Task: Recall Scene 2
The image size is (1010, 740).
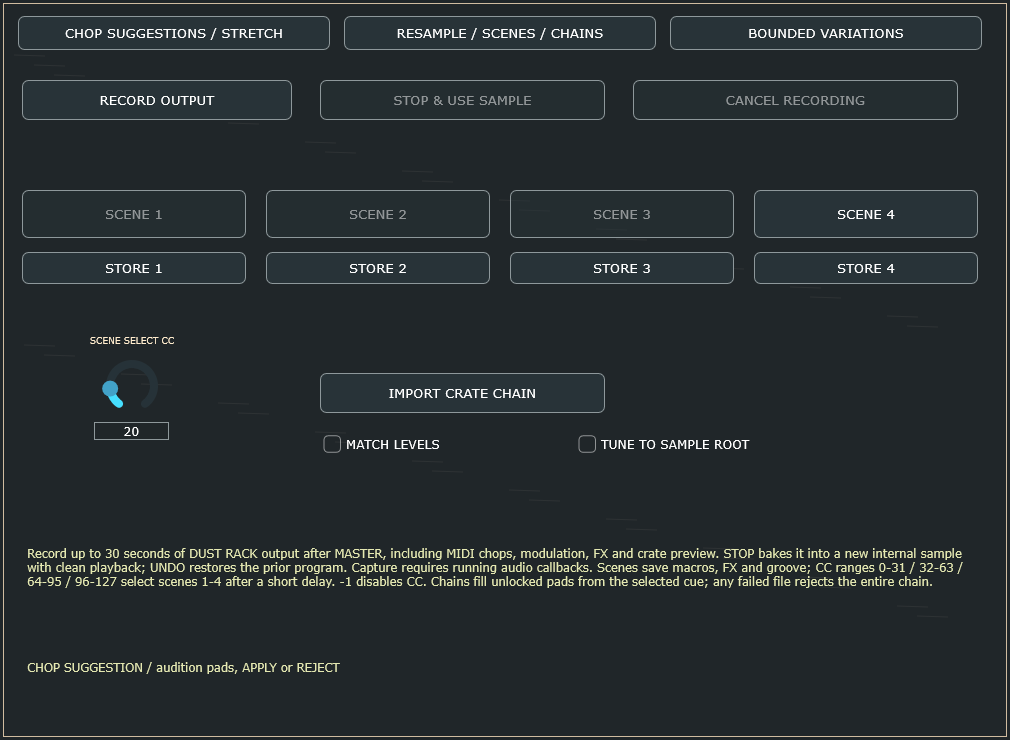Action: (x=378, y=214)
